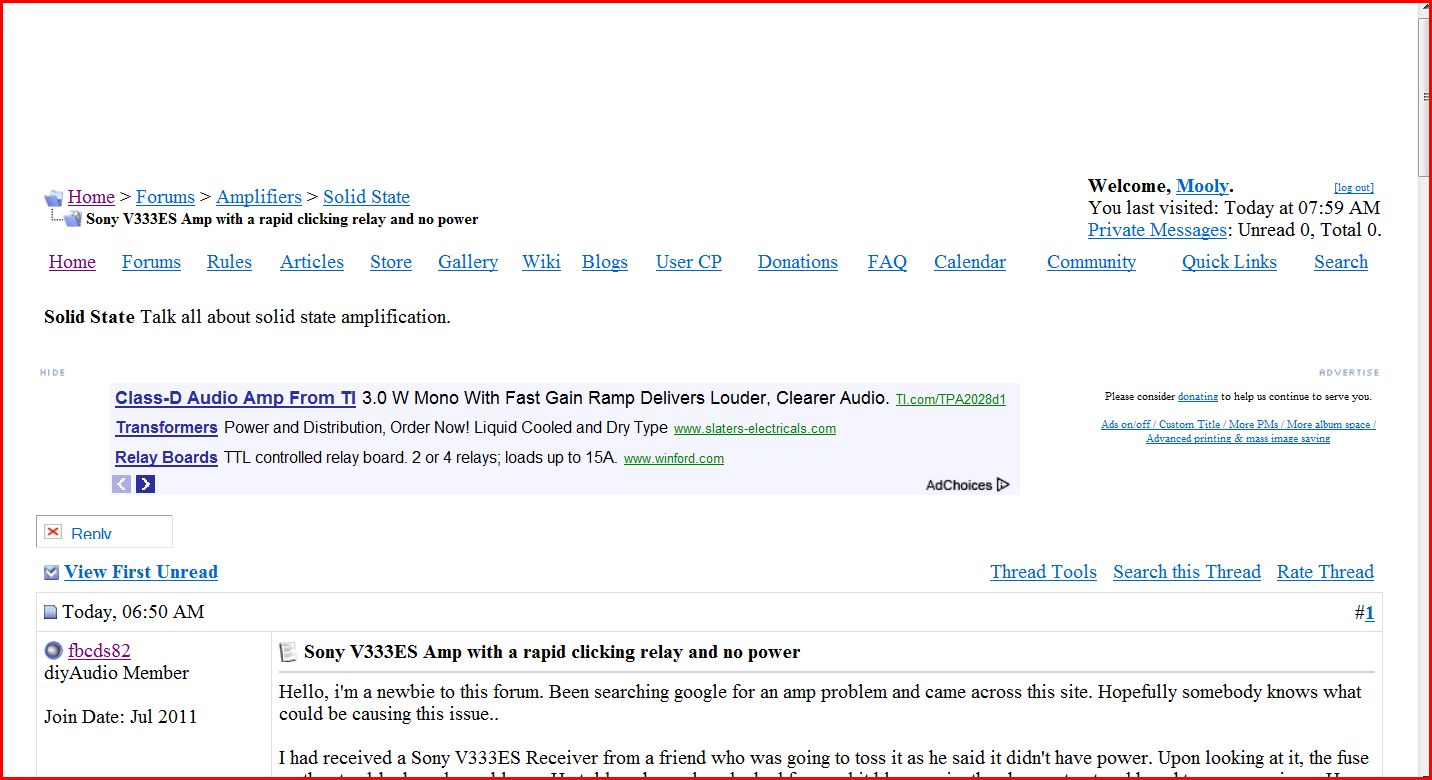Click View First Unread link

pyautogui.click(x=141, y=572)
